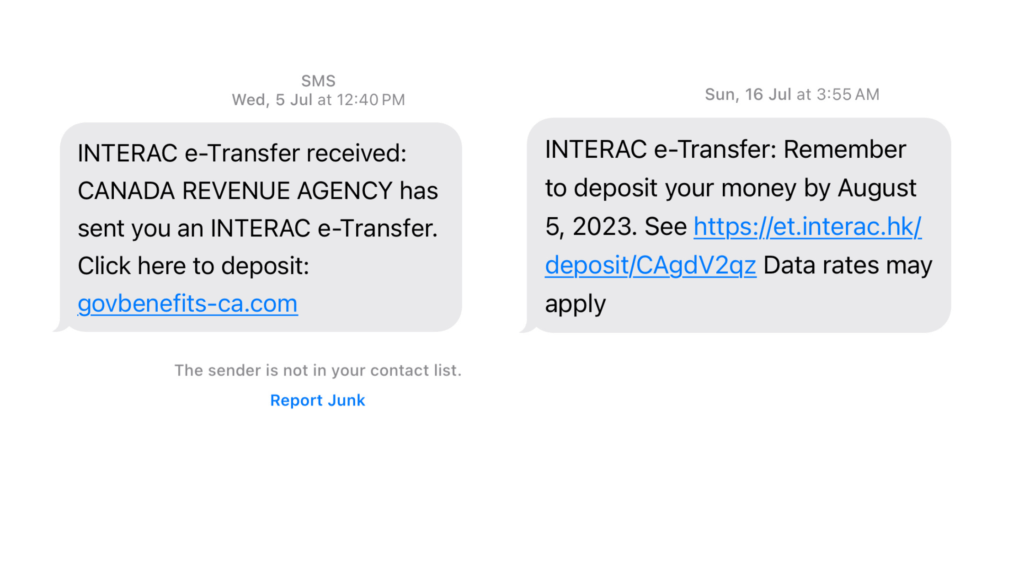
Task: Click the word 'Remember' in second message
Action: [x=844, y=150]
